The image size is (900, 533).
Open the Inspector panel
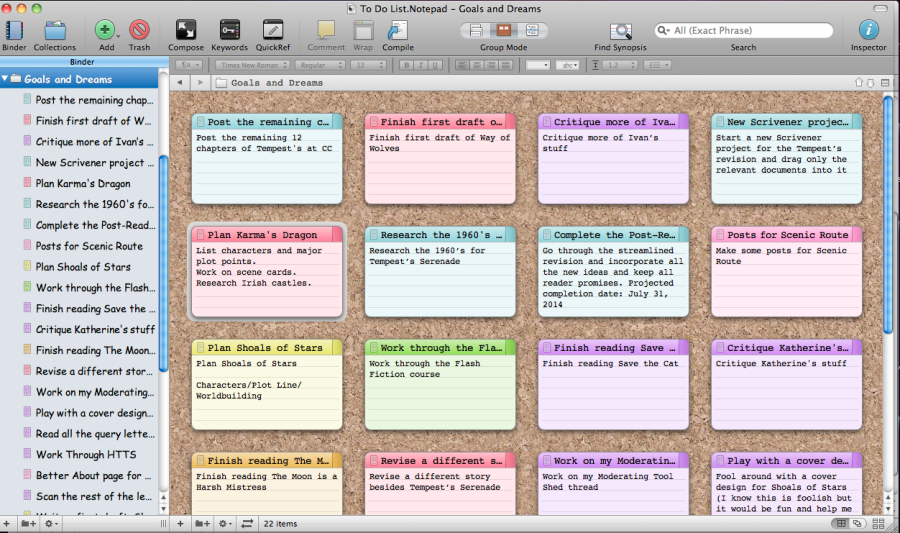(x=868, y=30)
